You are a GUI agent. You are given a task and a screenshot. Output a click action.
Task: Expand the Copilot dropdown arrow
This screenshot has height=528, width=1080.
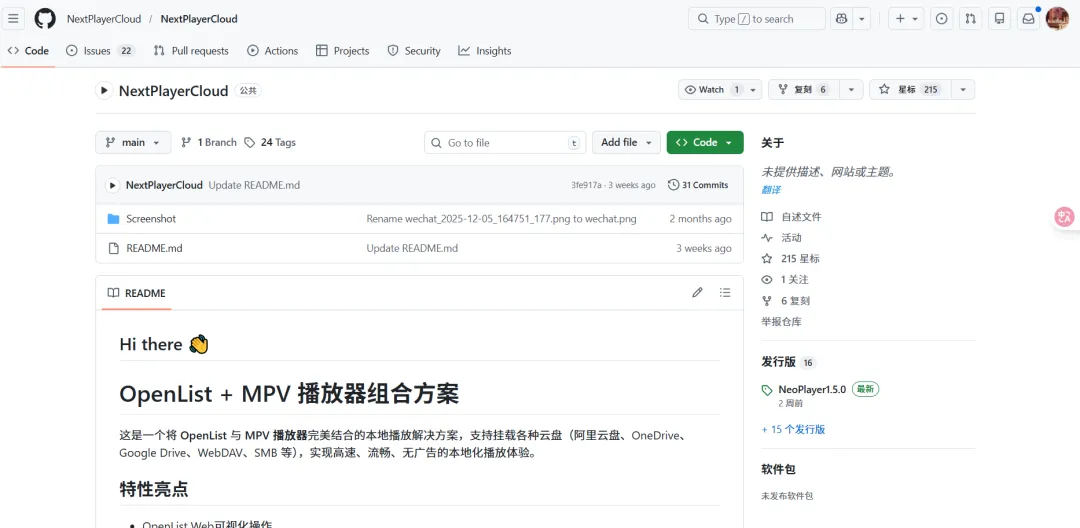(862, 19)
